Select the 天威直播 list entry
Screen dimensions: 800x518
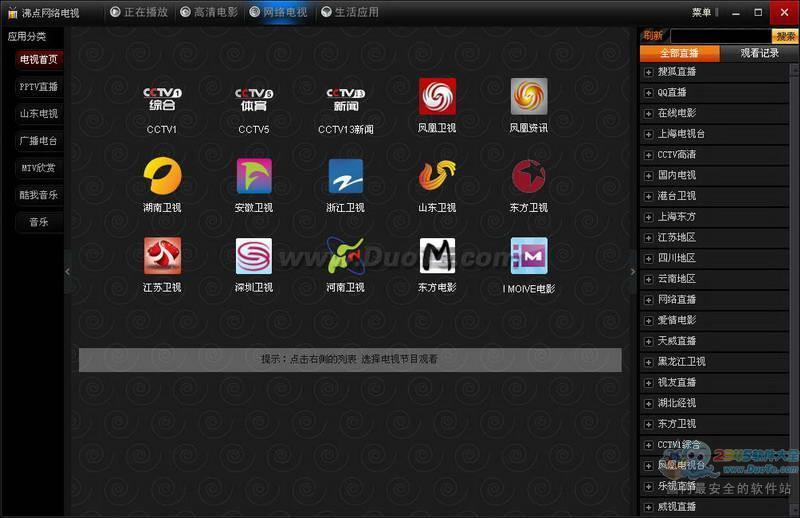coord(714,341)
